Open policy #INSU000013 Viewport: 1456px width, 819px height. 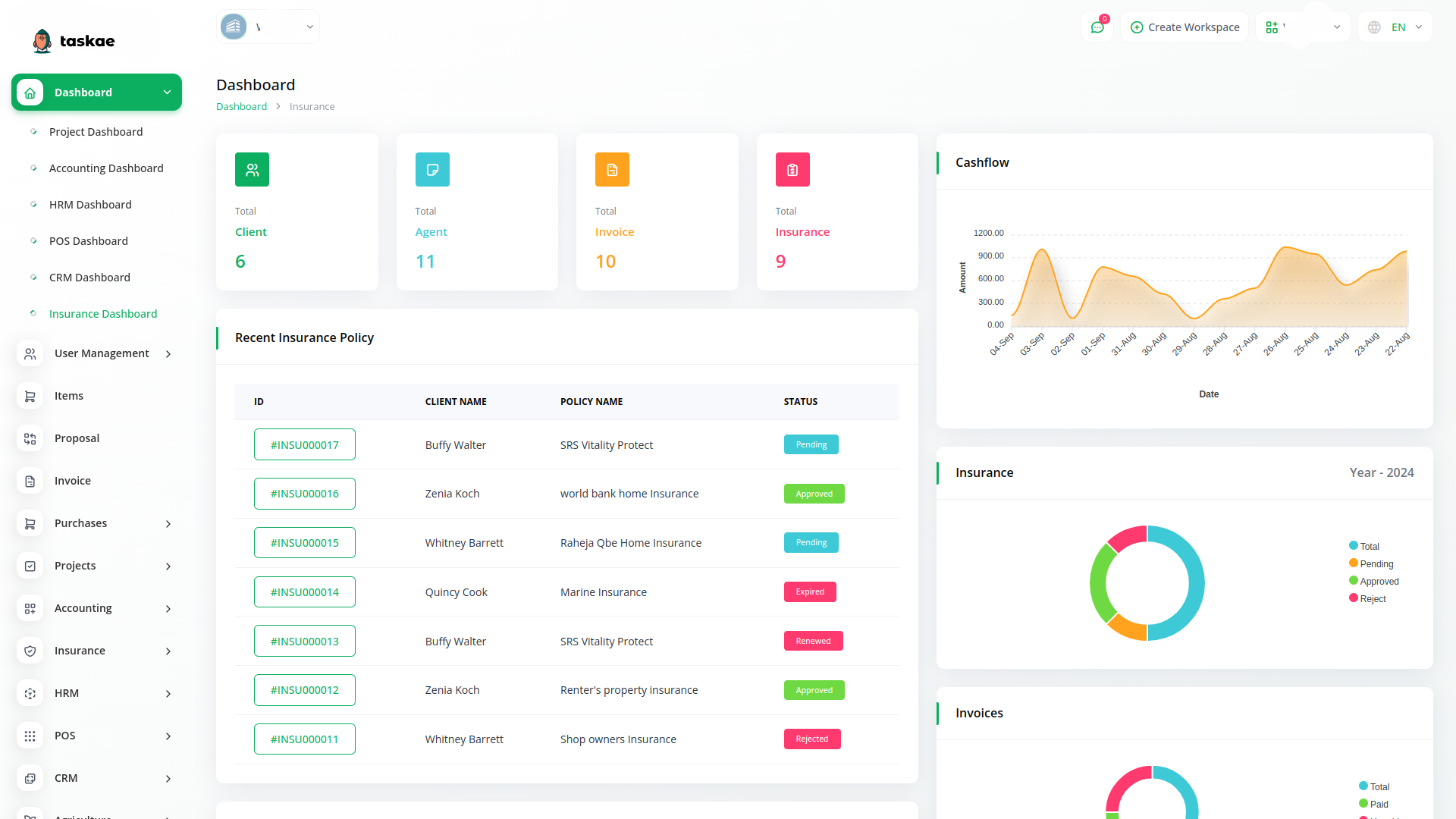[305, 642]
